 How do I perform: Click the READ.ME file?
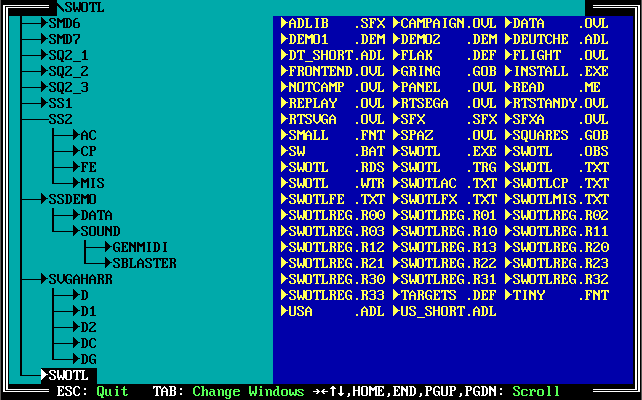tap(559, 86)
